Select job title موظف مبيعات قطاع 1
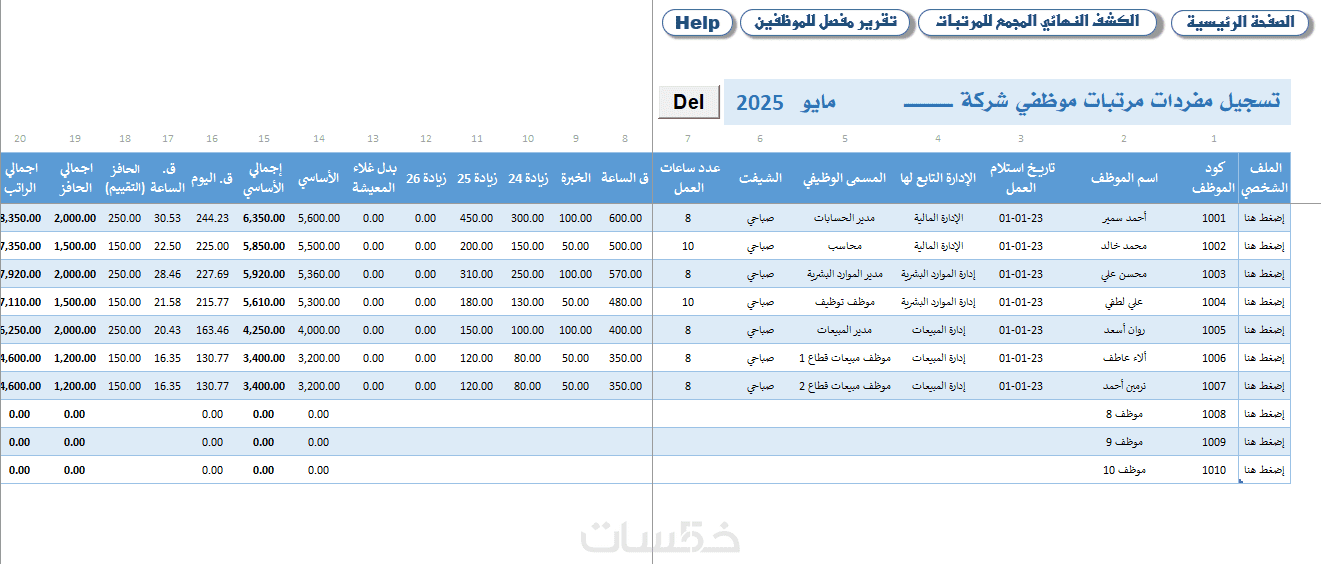Viewport: 1321px width, 564px height. point(845,358)
